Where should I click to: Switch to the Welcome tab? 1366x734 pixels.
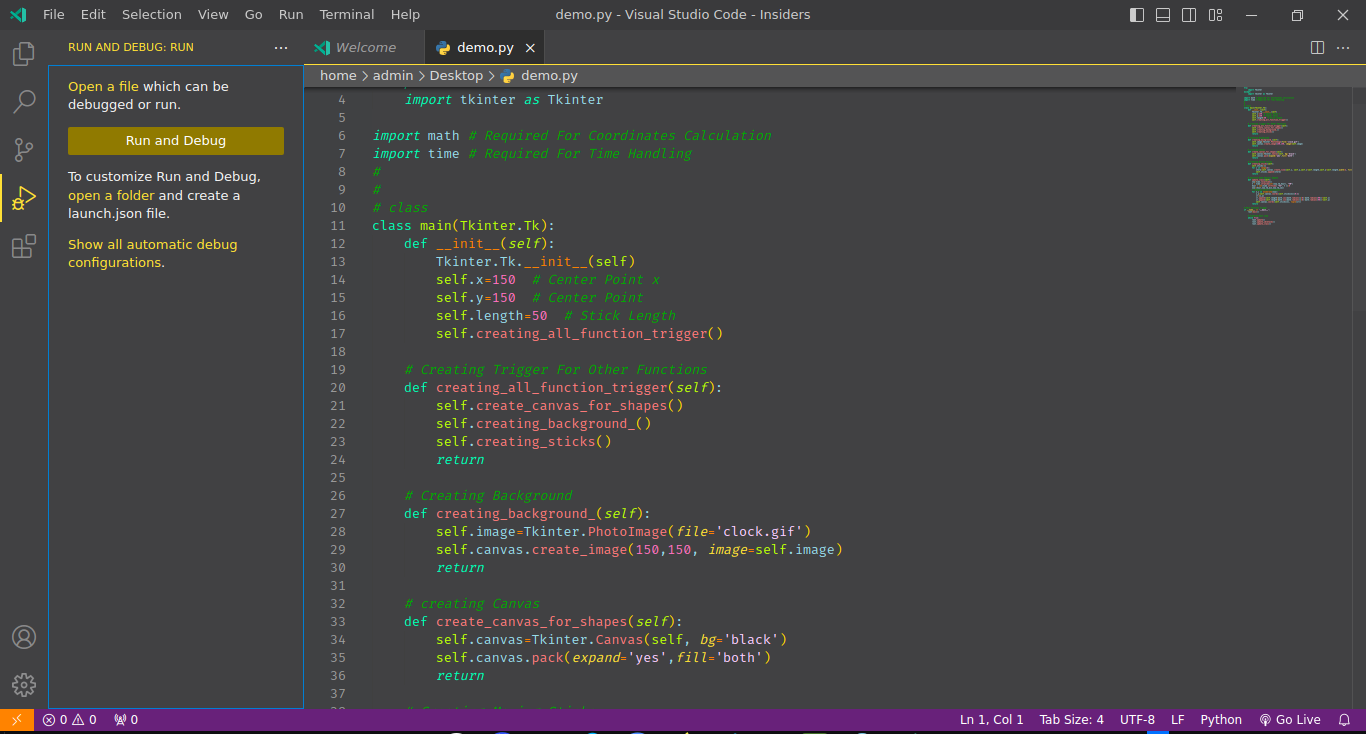tap(364, 47)
